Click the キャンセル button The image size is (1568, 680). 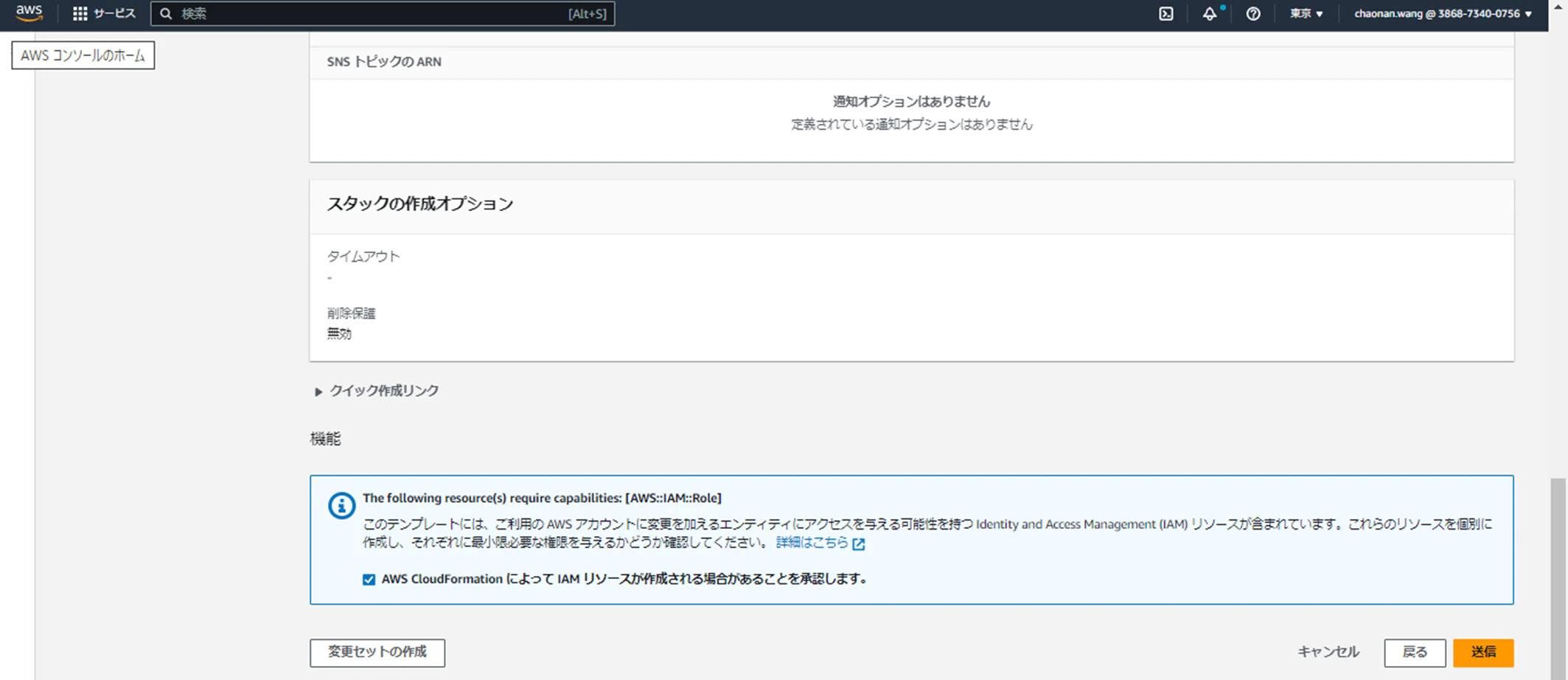pos(1328,652)
